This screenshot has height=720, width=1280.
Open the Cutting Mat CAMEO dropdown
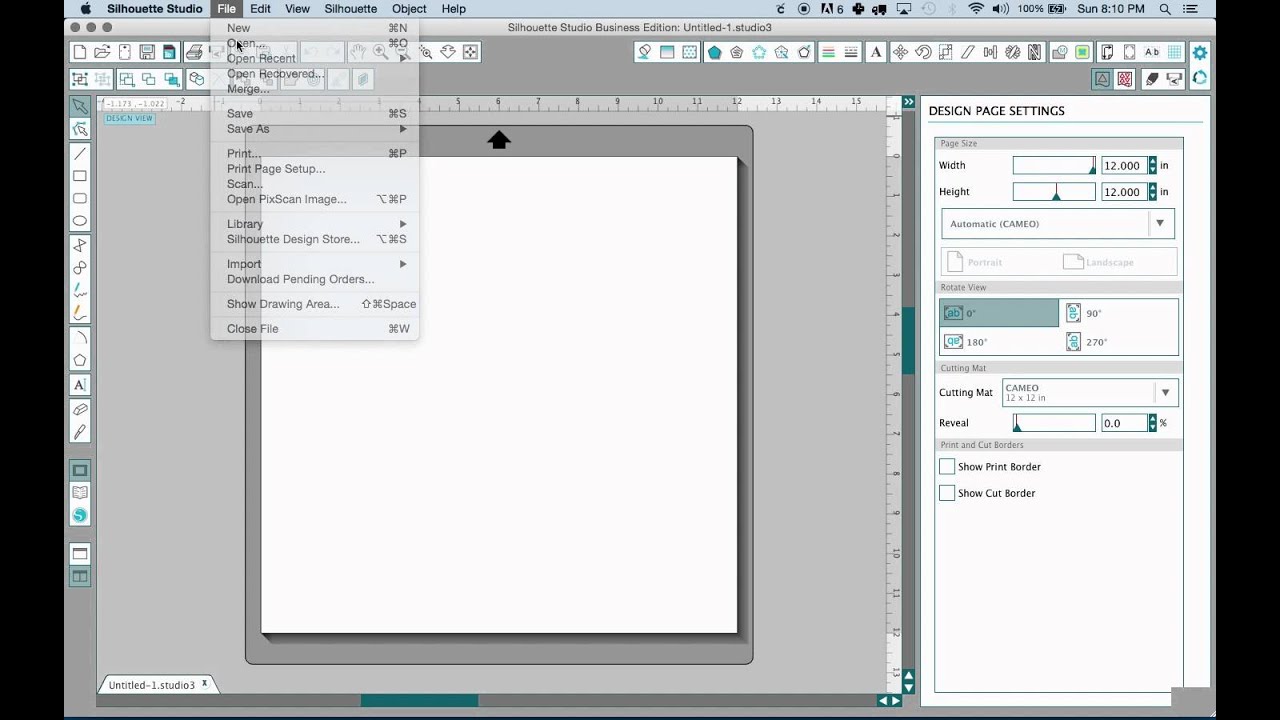point(1090,393)
